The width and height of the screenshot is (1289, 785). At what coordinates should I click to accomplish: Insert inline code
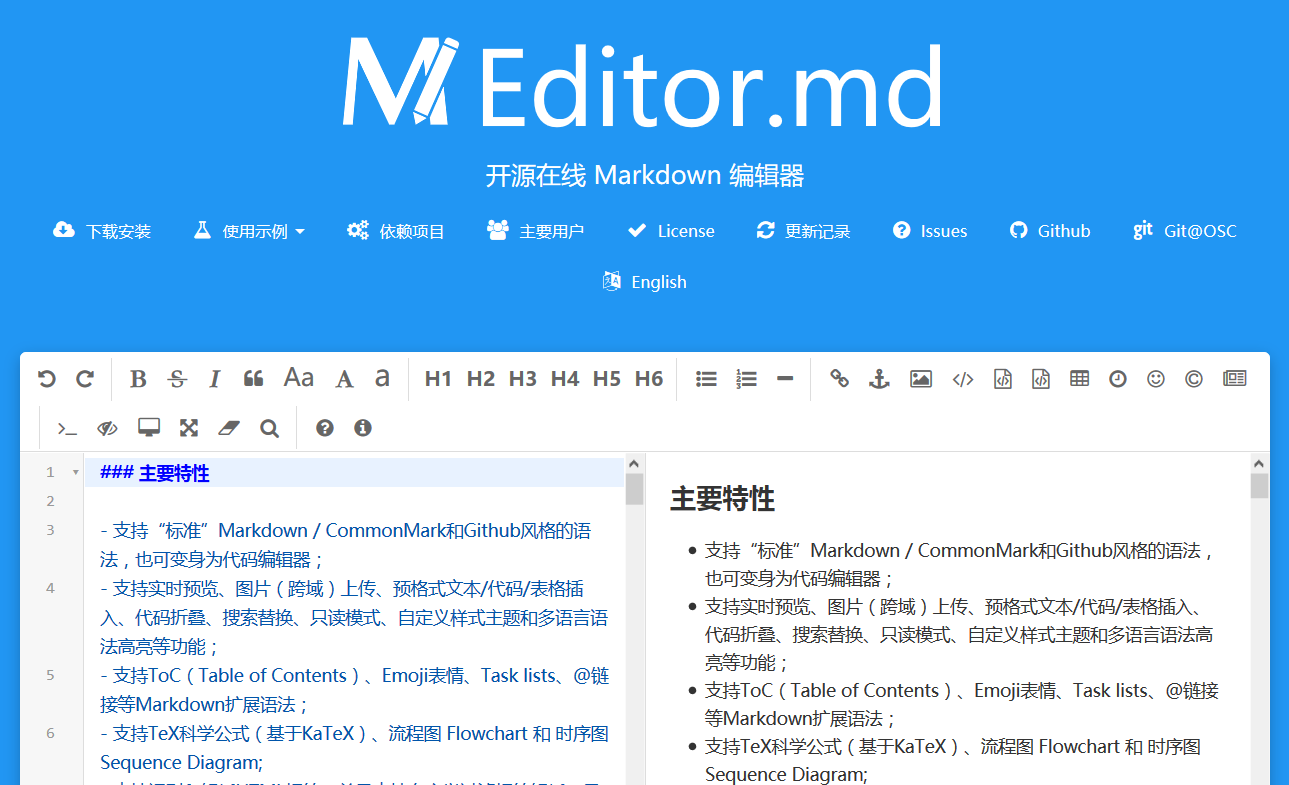click(x=963, y=379)
